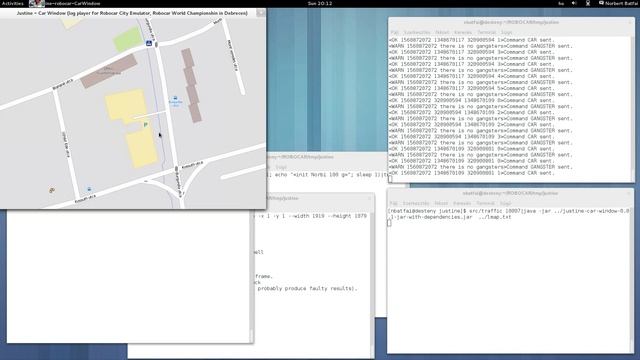Open Fájl menu in the lower-right terminal
Image resolution: width=640 pixels, height=360 pixels.
393,203
